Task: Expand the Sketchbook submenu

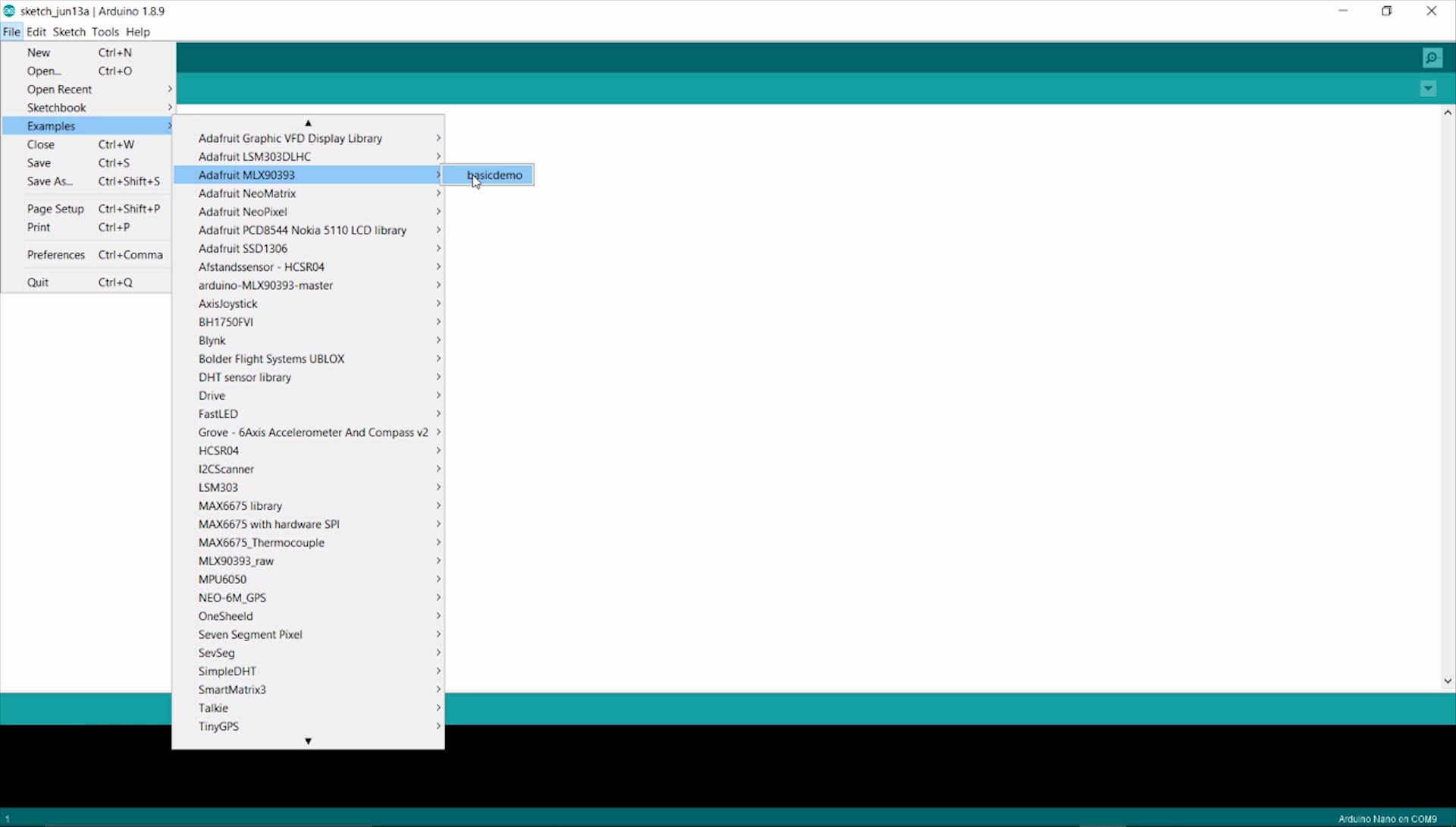Action: (88, 108)
